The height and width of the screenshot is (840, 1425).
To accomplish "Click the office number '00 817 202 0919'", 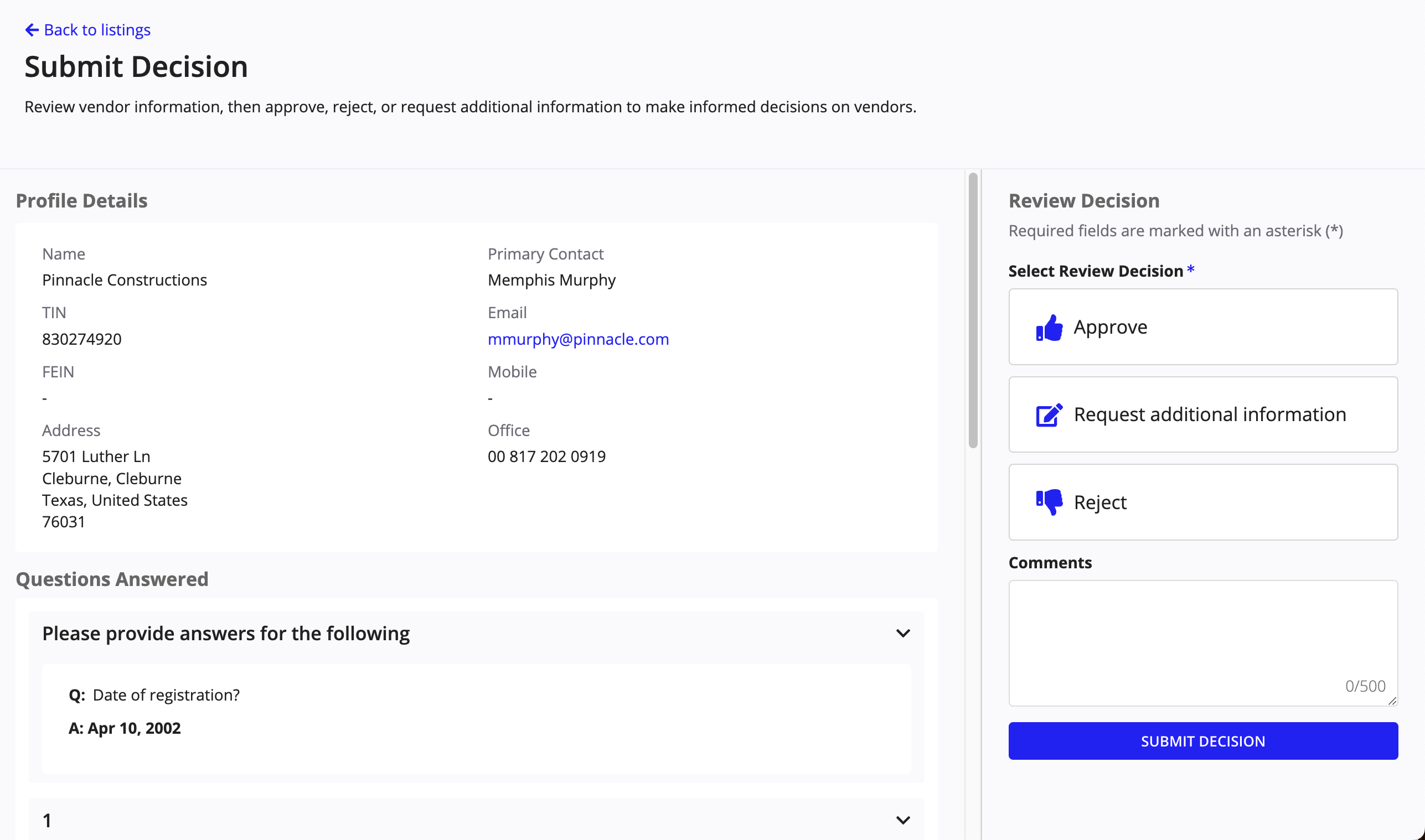I will click(x=546, y=456).
